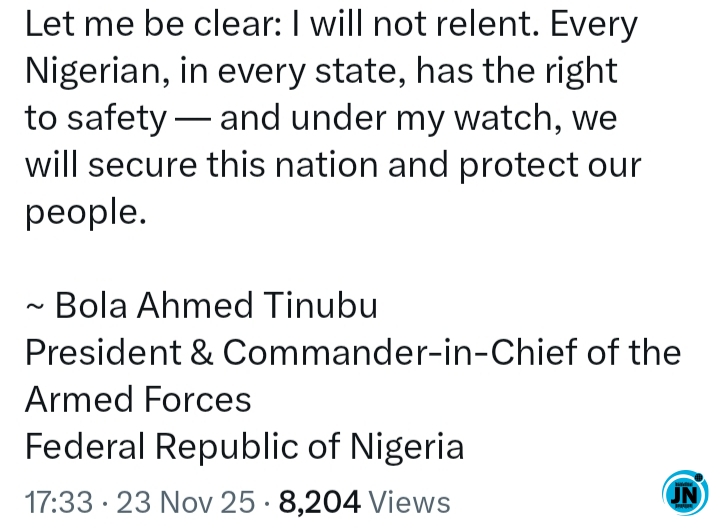This screenshot has height=528, width=720.
Task: Click the JN circular logo watermark
Action: click(685, 495)
